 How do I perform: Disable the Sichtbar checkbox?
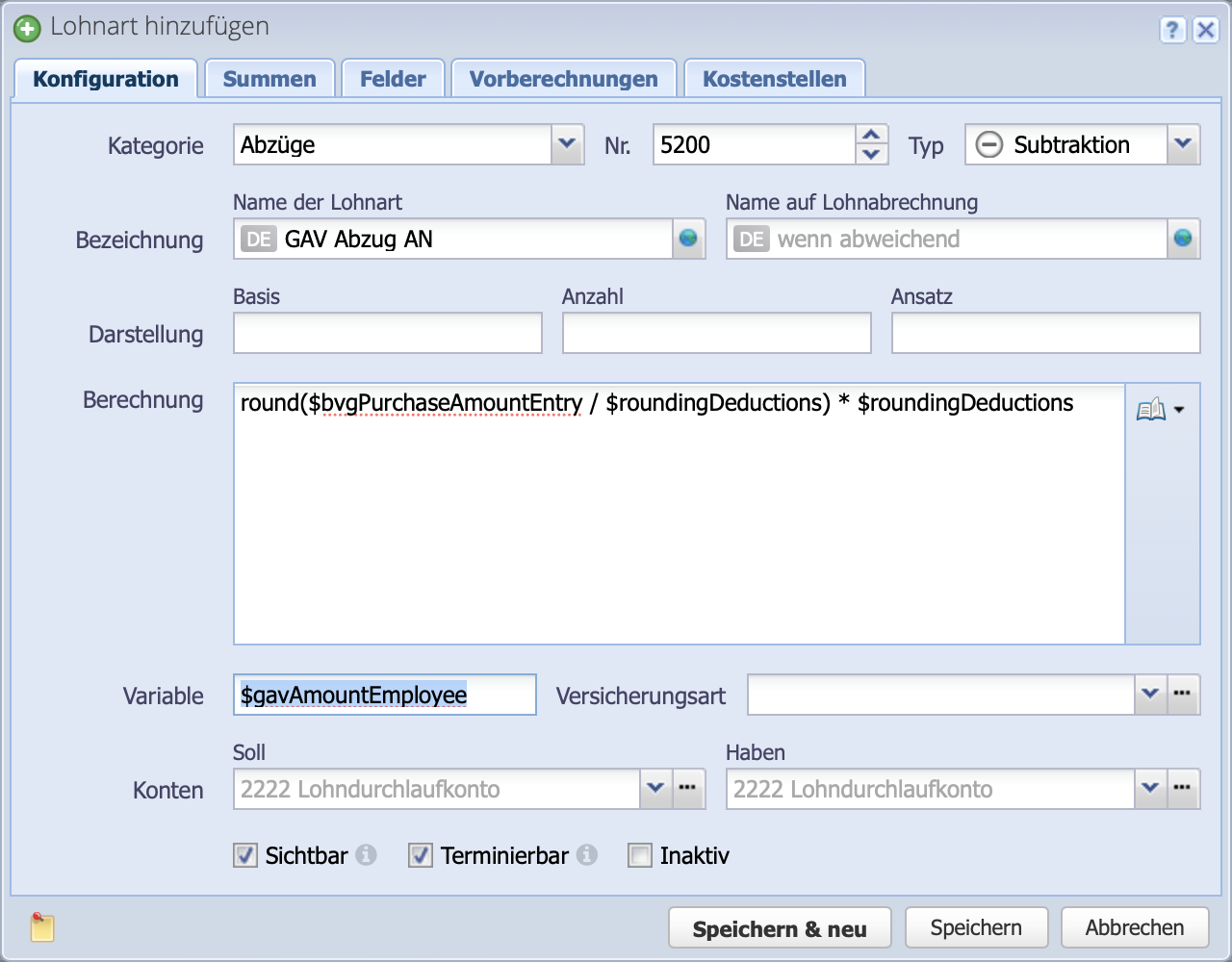(x=244, y=855)
